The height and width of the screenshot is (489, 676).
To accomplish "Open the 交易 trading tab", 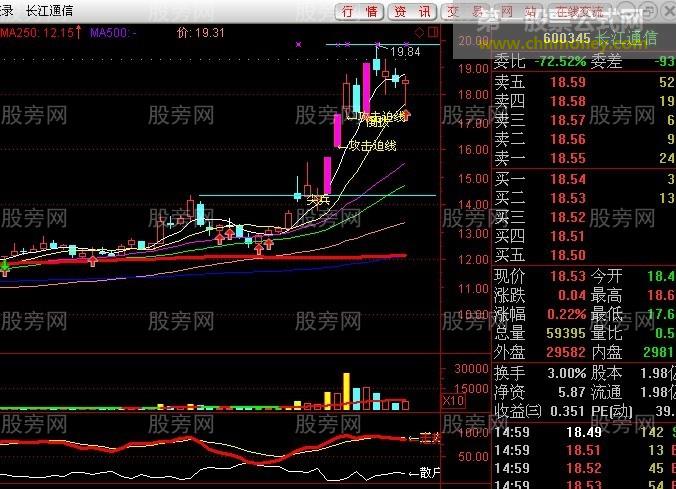I will pos(466,11).
